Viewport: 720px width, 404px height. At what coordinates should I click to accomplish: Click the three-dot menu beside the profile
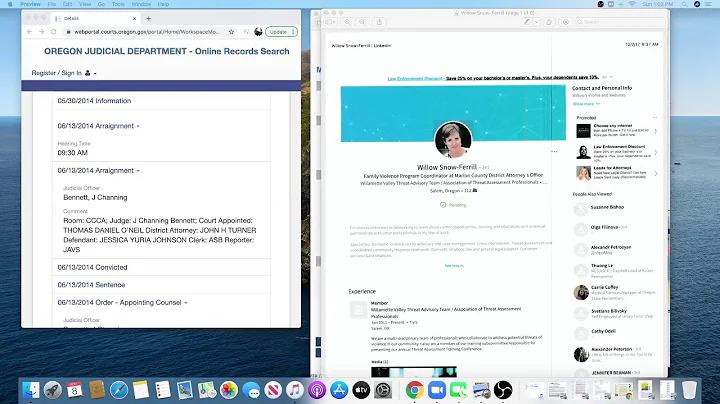[x=554, y=152]
